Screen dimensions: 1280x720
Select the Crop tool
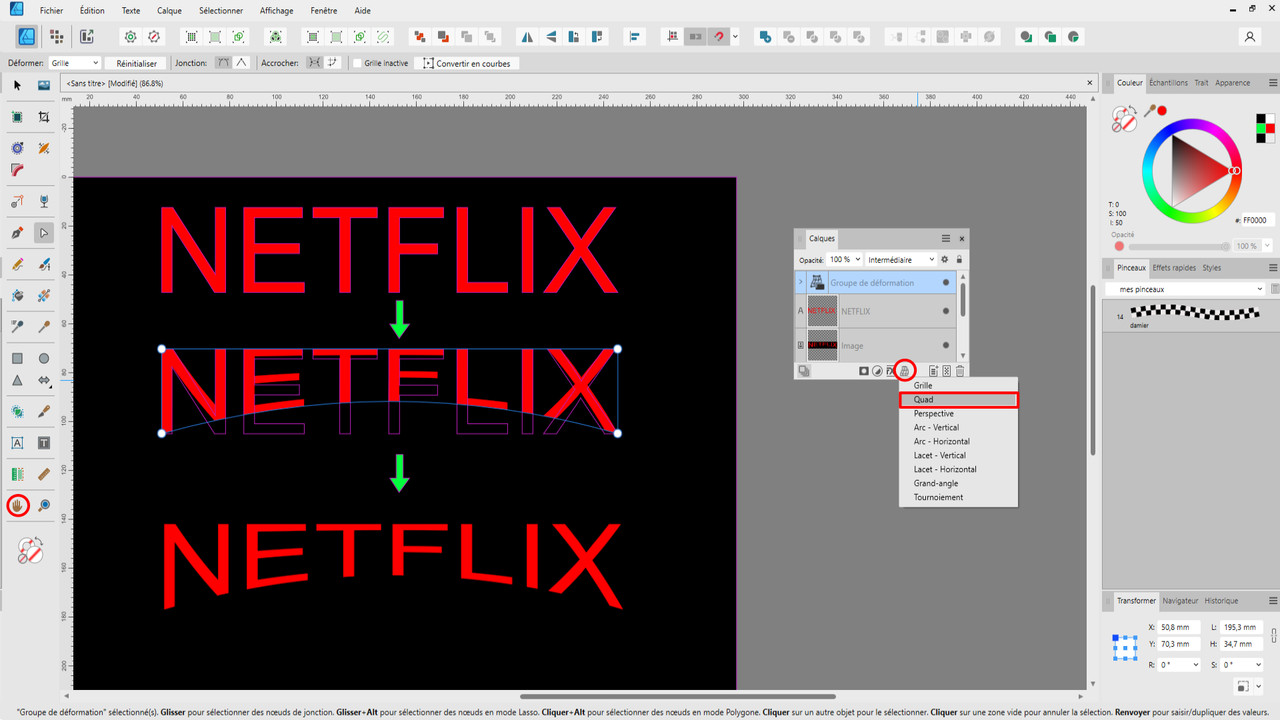click(44, 117)
